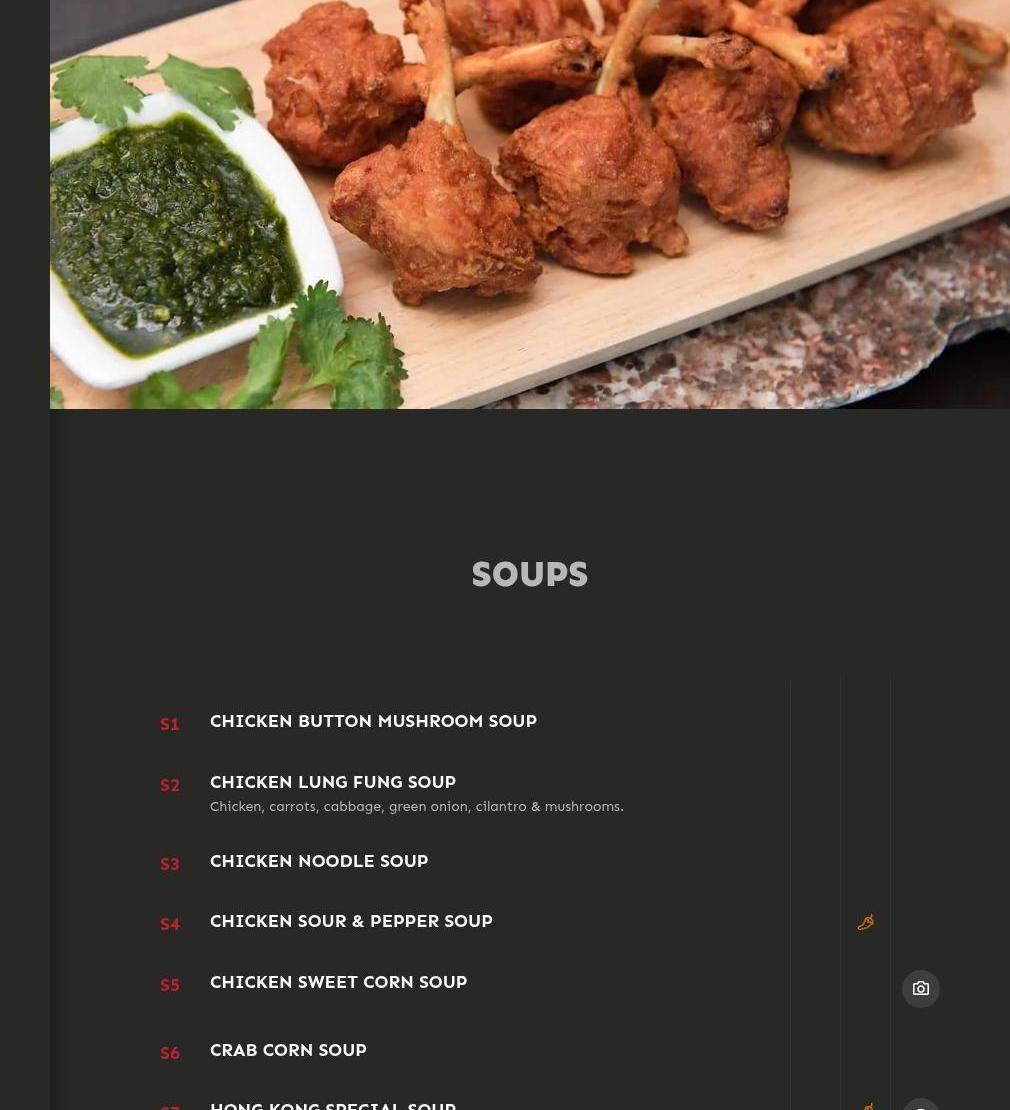Image resolution: width=1010 pixels, height=1110 pixels.
Task: Click the Chicken Lung Fung Soup ingredients description
Action: 416,806
